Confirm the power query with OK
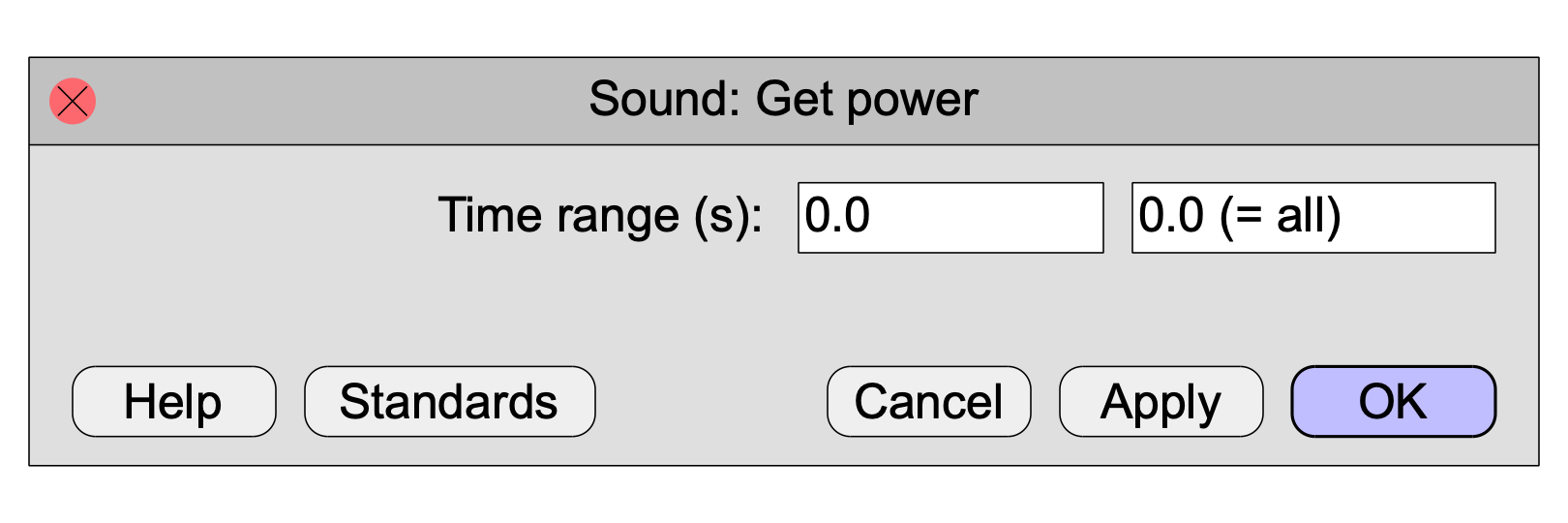 pyautogui.click(x=1394, y=401)
